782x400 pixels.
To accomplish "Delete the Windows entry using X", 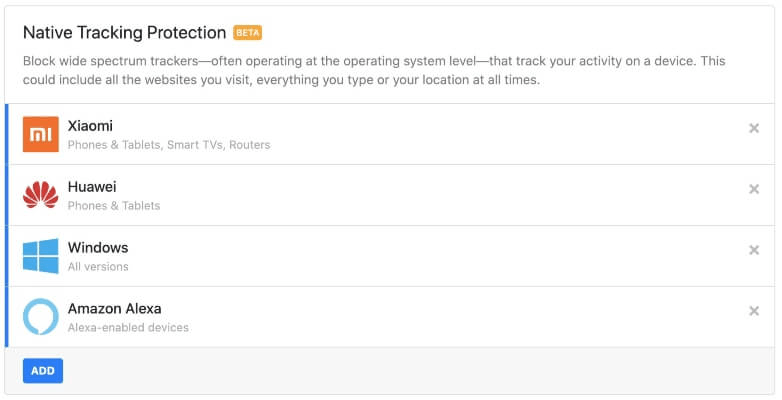I will pyautogui.click(x=754, y=250).
